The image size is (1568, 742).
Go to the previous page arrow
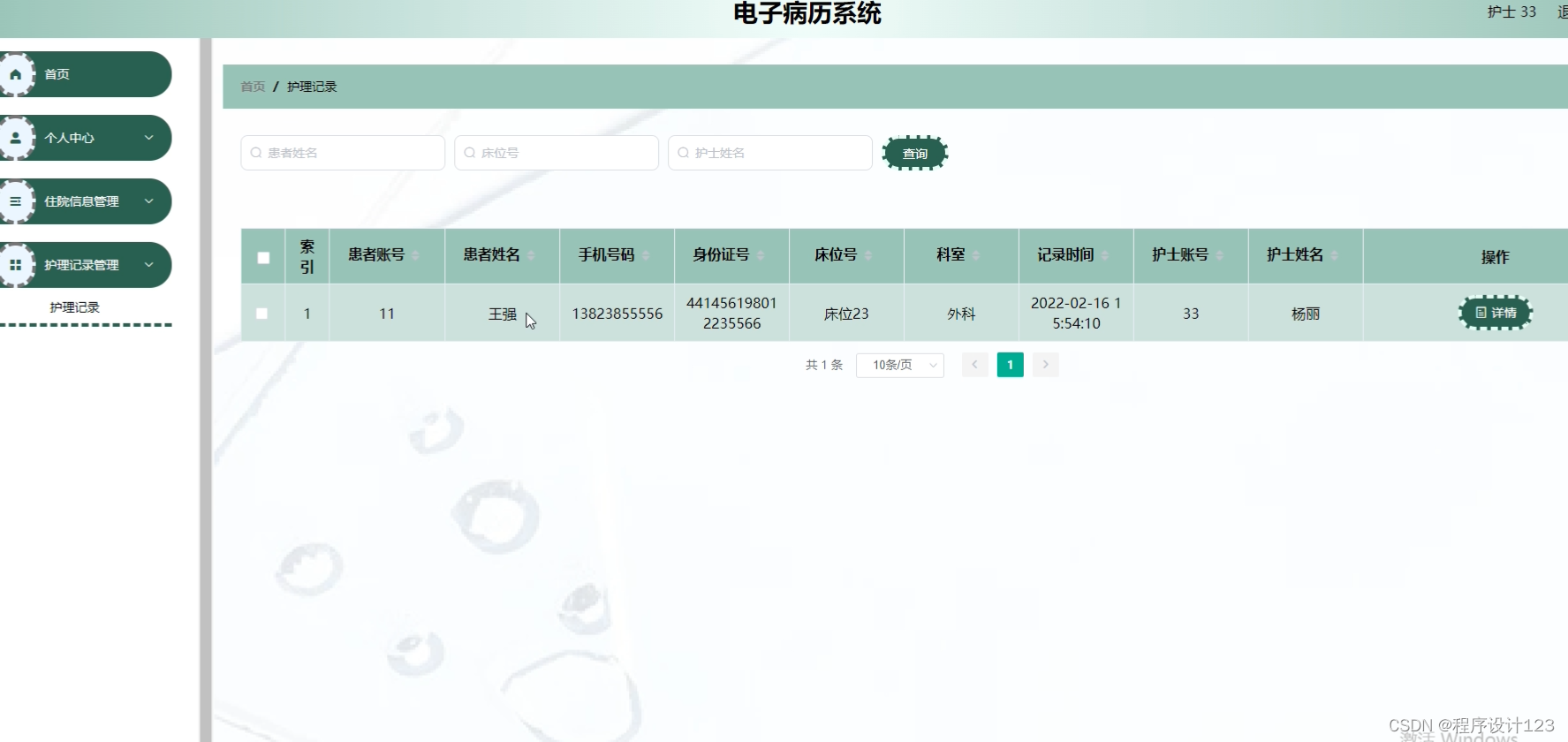[975, 365]
